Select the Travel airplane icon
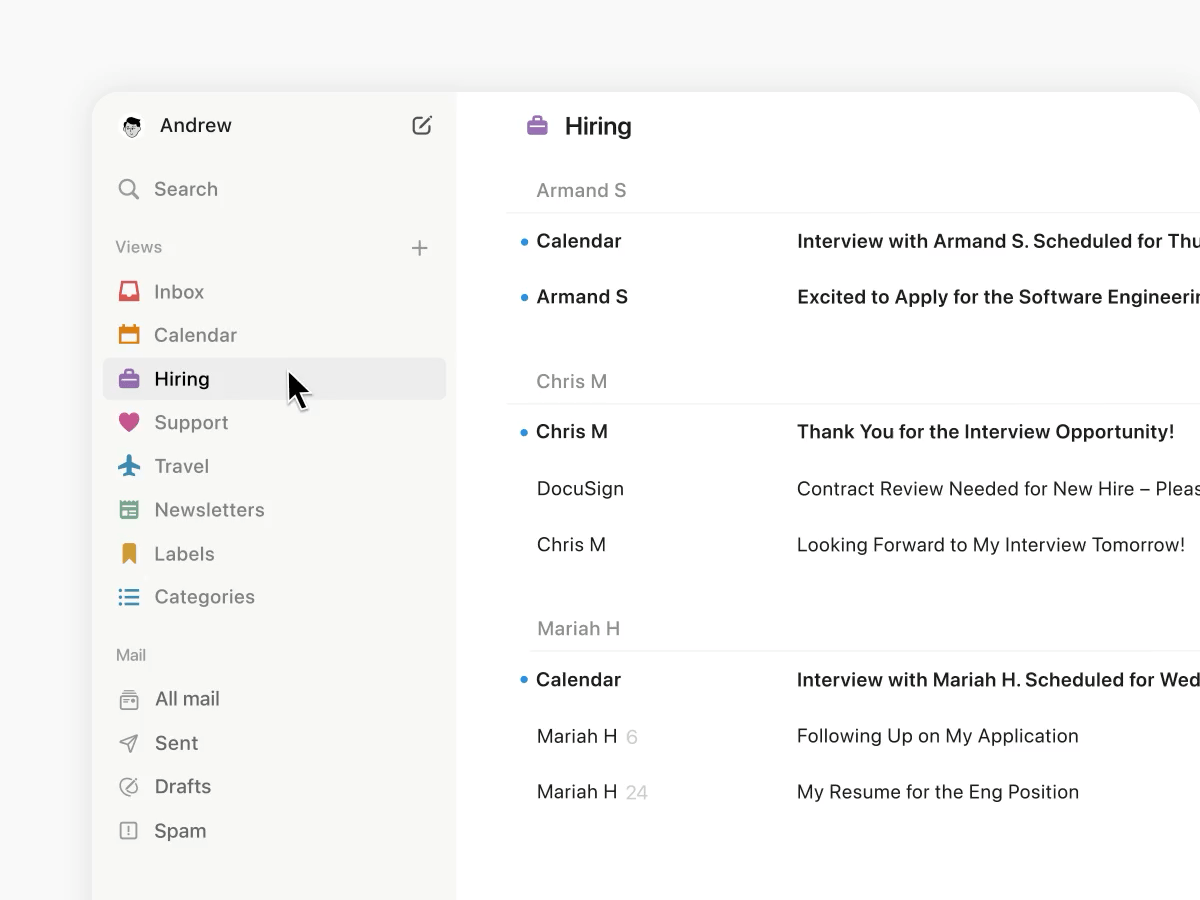This screenshot has height=900, width=1200. click(x=129, y=466)
